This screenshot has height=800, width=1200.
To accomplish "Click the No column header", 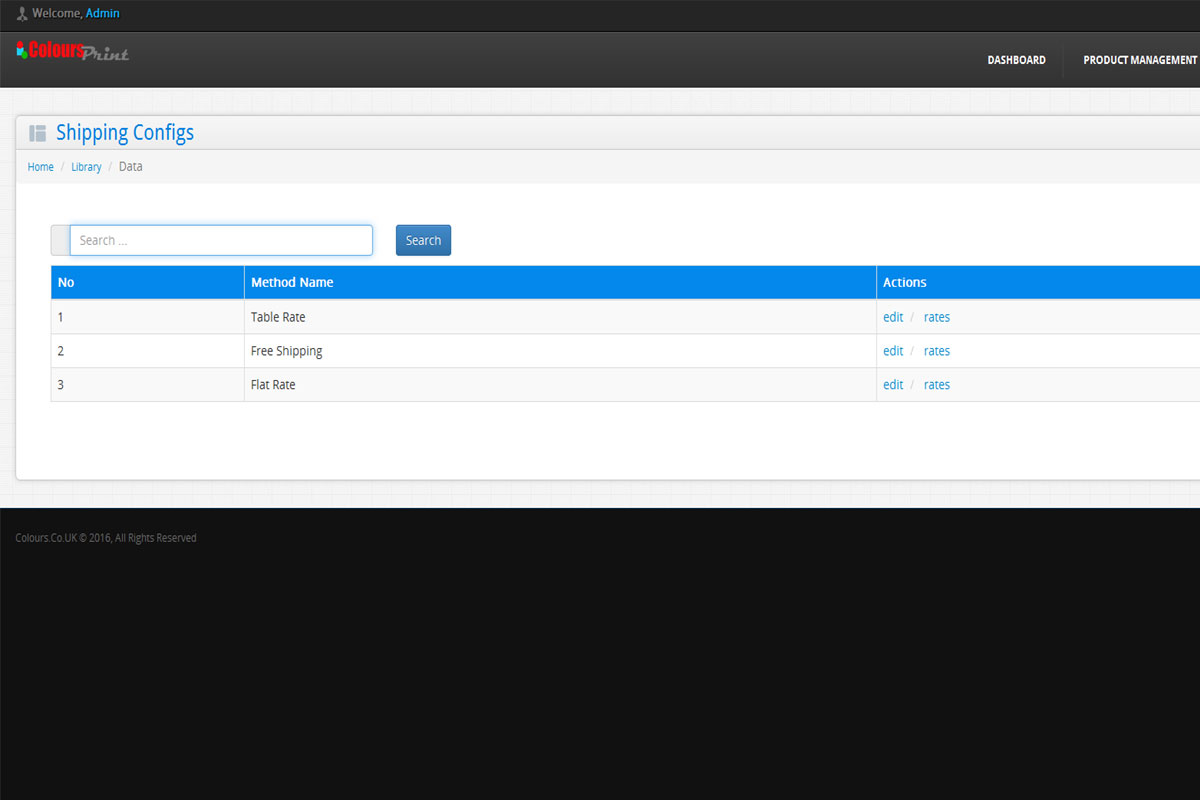I will click(x=66, y=282).
